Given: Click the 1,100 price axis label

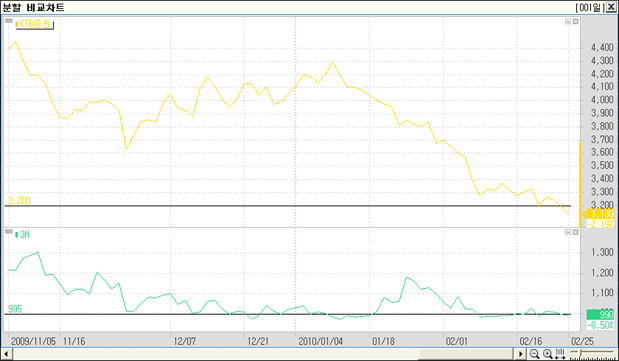Looking at the screenshot, I should pos(602,293).
